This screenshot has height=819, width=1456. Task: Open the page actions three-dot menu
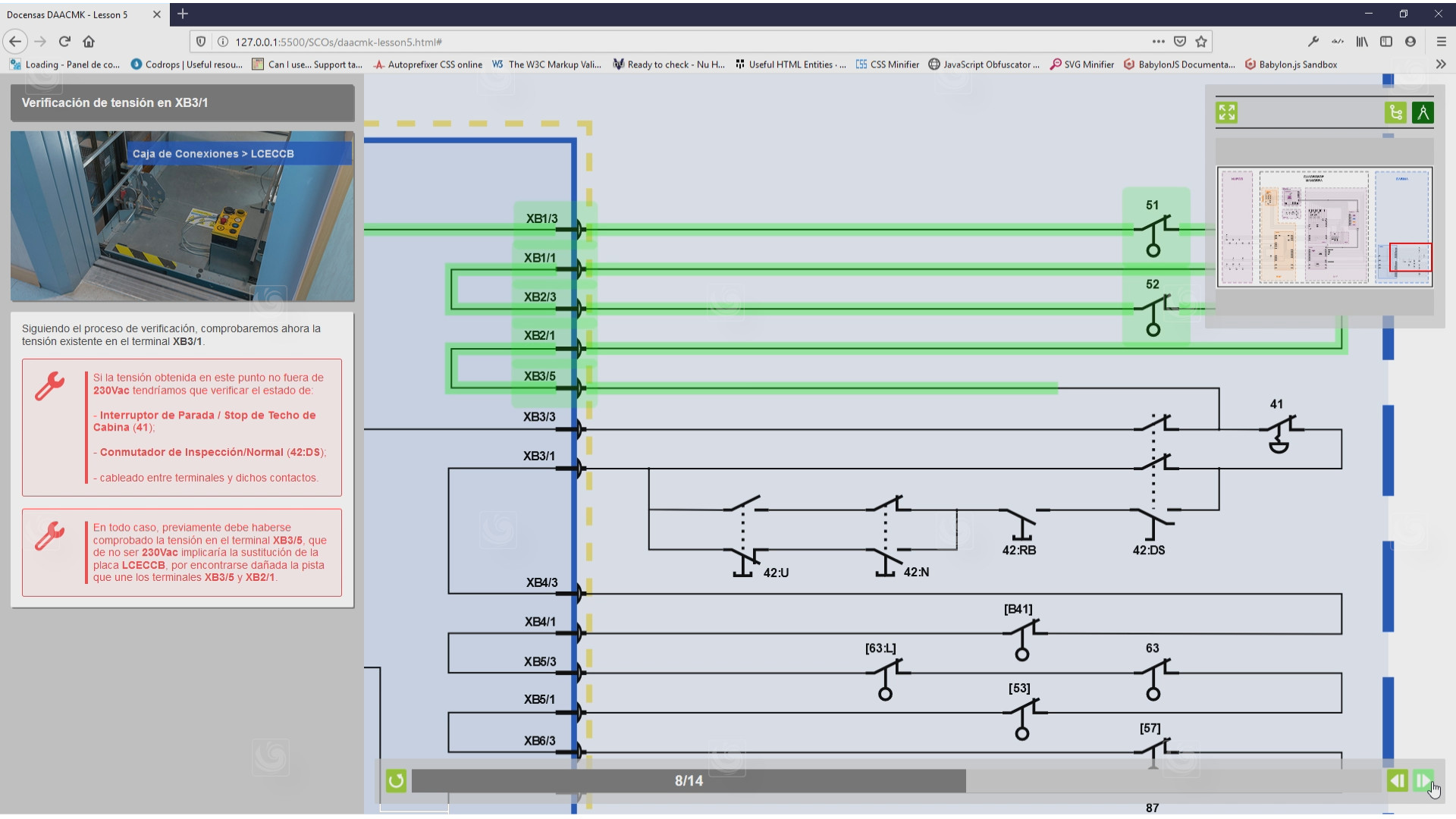(x=1158, y=42)
